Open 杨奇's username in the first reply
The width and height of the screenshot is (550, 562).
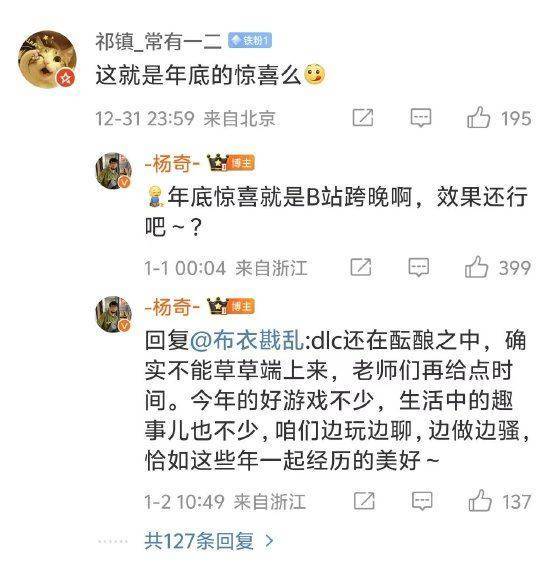[x=172, y=163]
